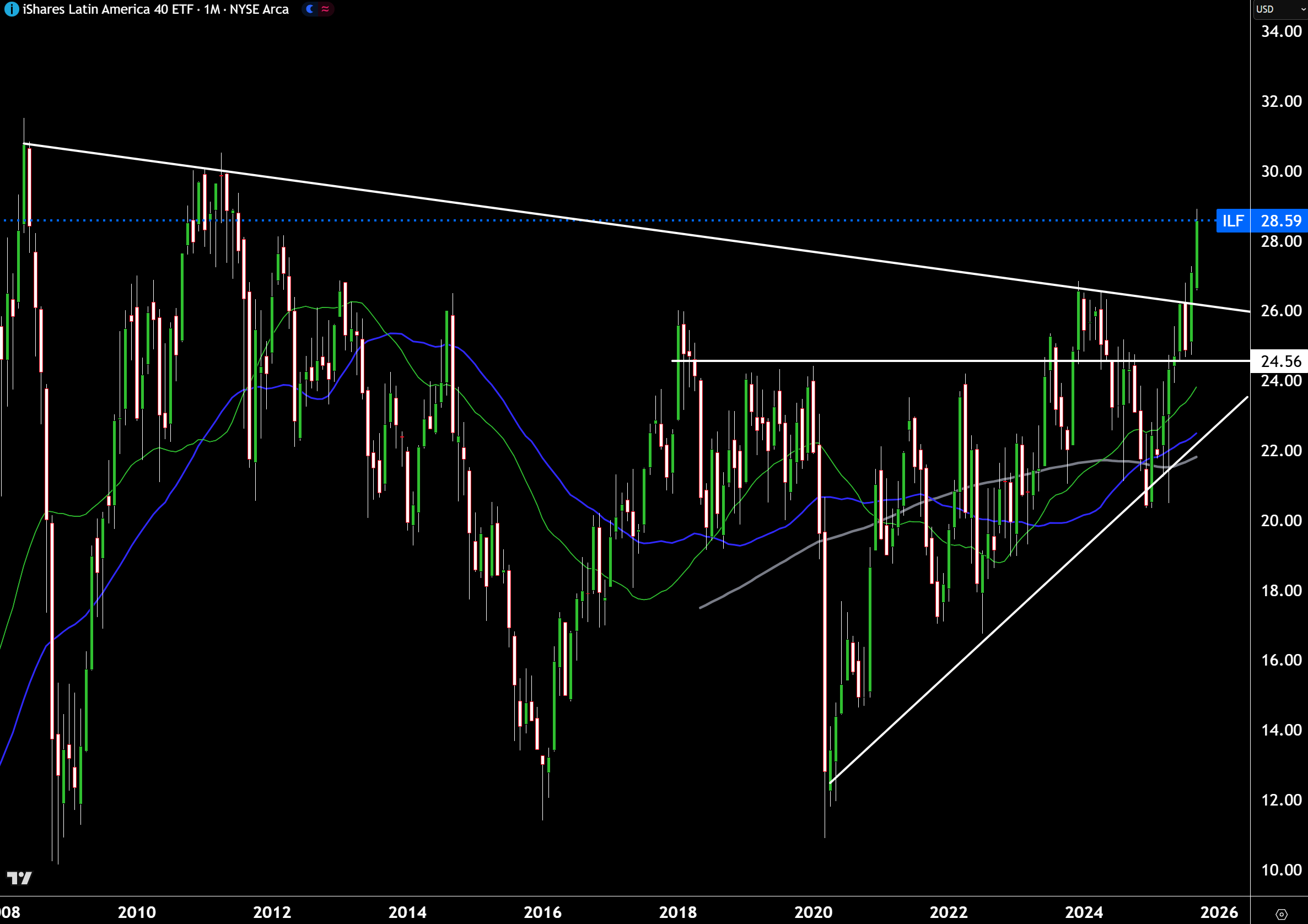Click the iShares Latin America 40 ETF title
The height and width of the screenshot is (924, 1308).
tap(108, 9)
